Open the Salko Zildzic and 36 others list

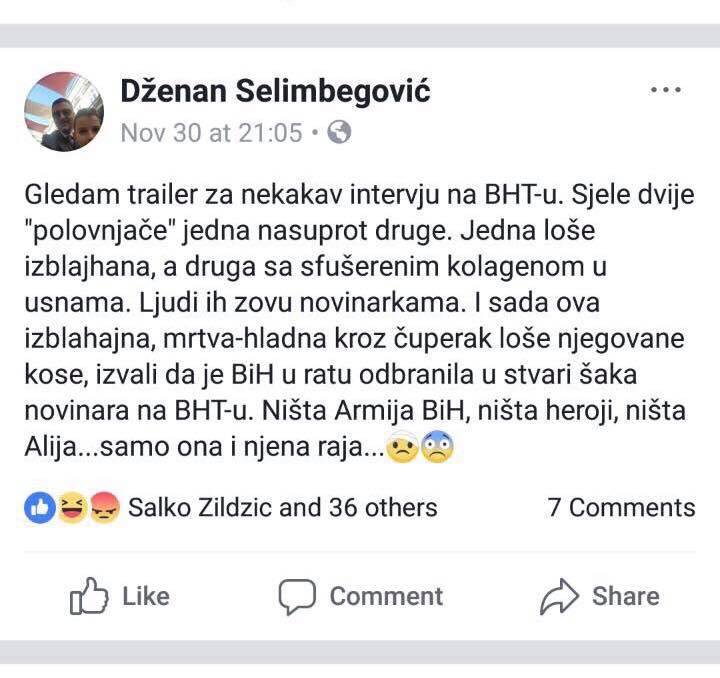(x=283, y=508)
